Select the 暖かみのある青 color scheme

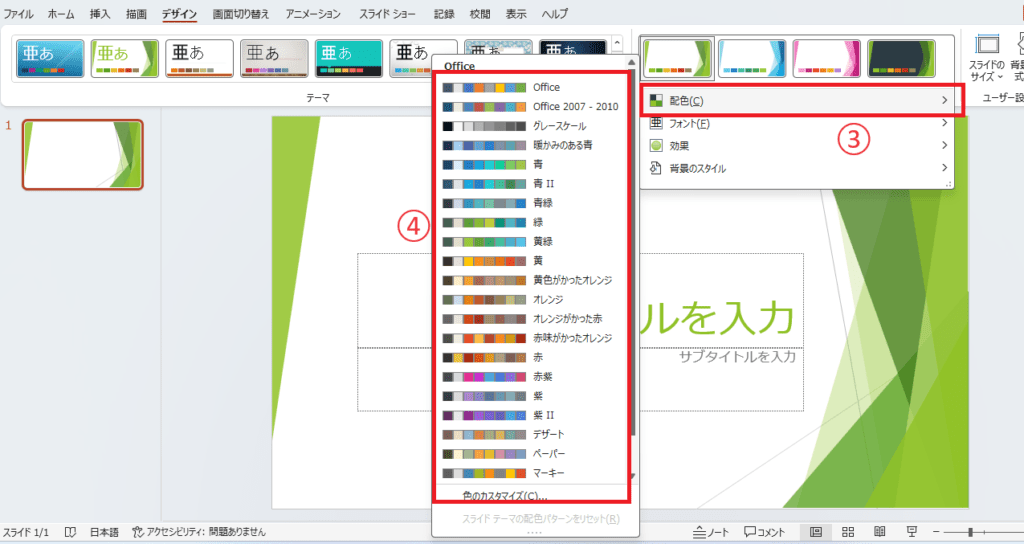tap(532, 145)
